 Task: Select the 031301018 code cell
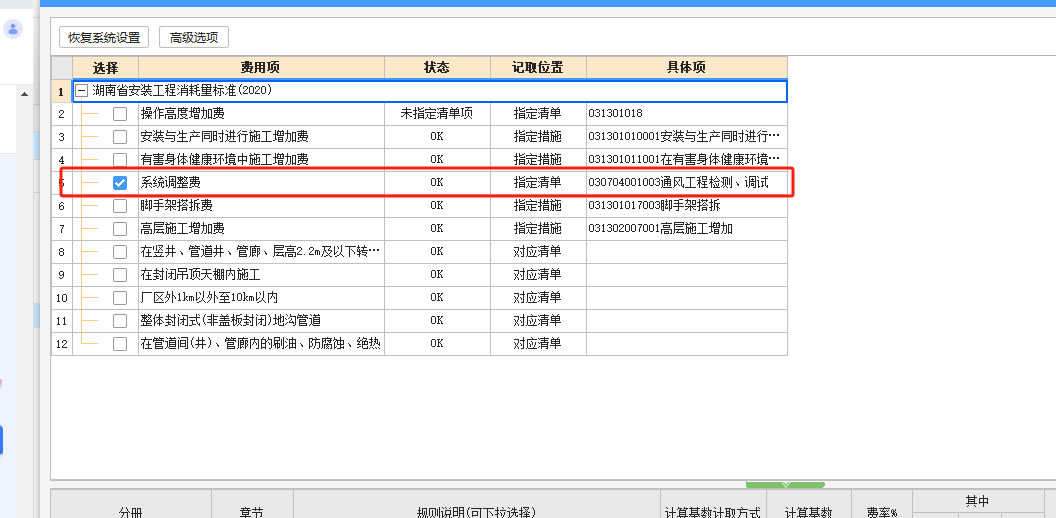(687, 114)
